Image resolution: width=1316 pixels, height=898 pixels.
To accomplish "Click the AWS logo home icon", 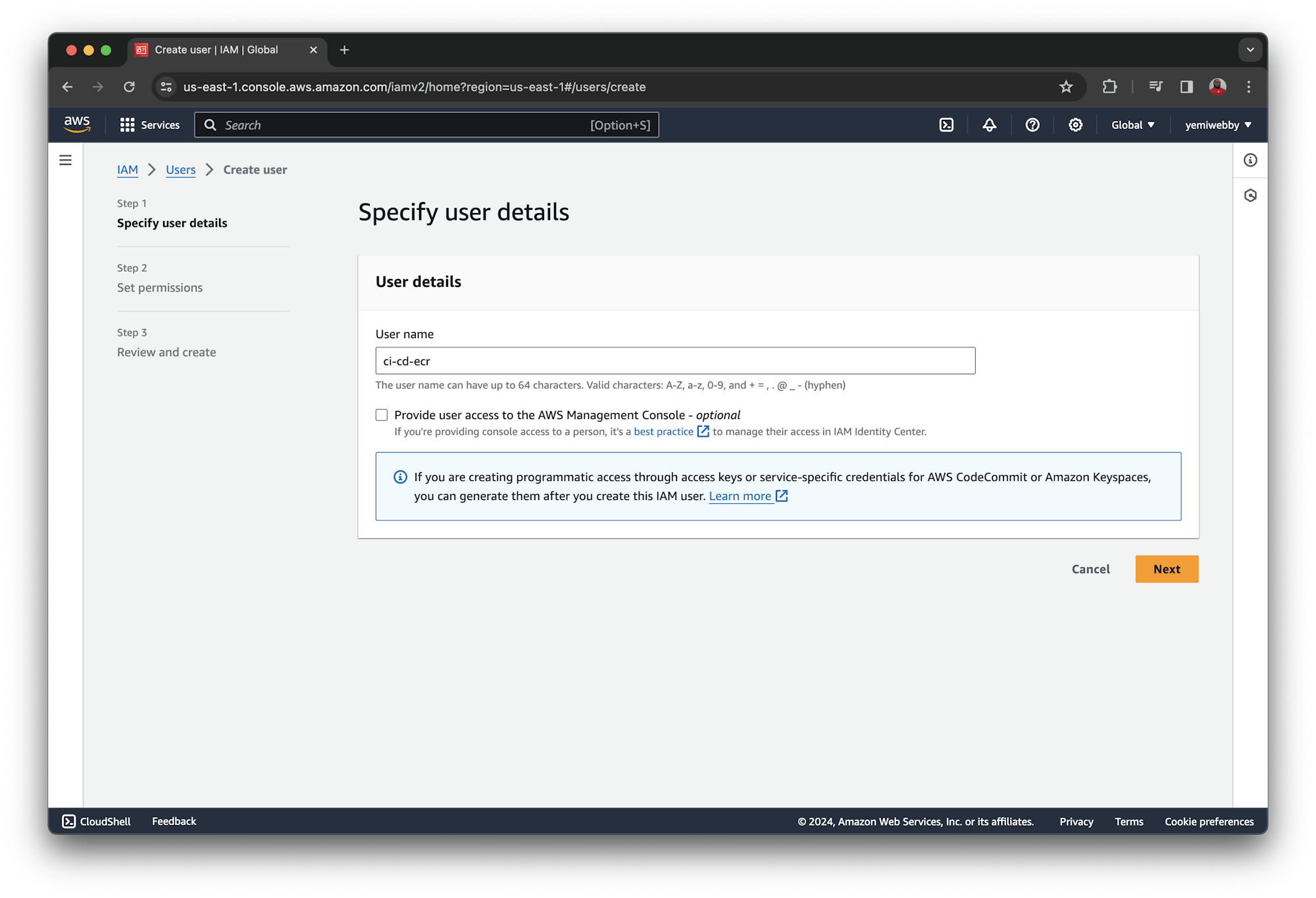I will pos(77,124).
